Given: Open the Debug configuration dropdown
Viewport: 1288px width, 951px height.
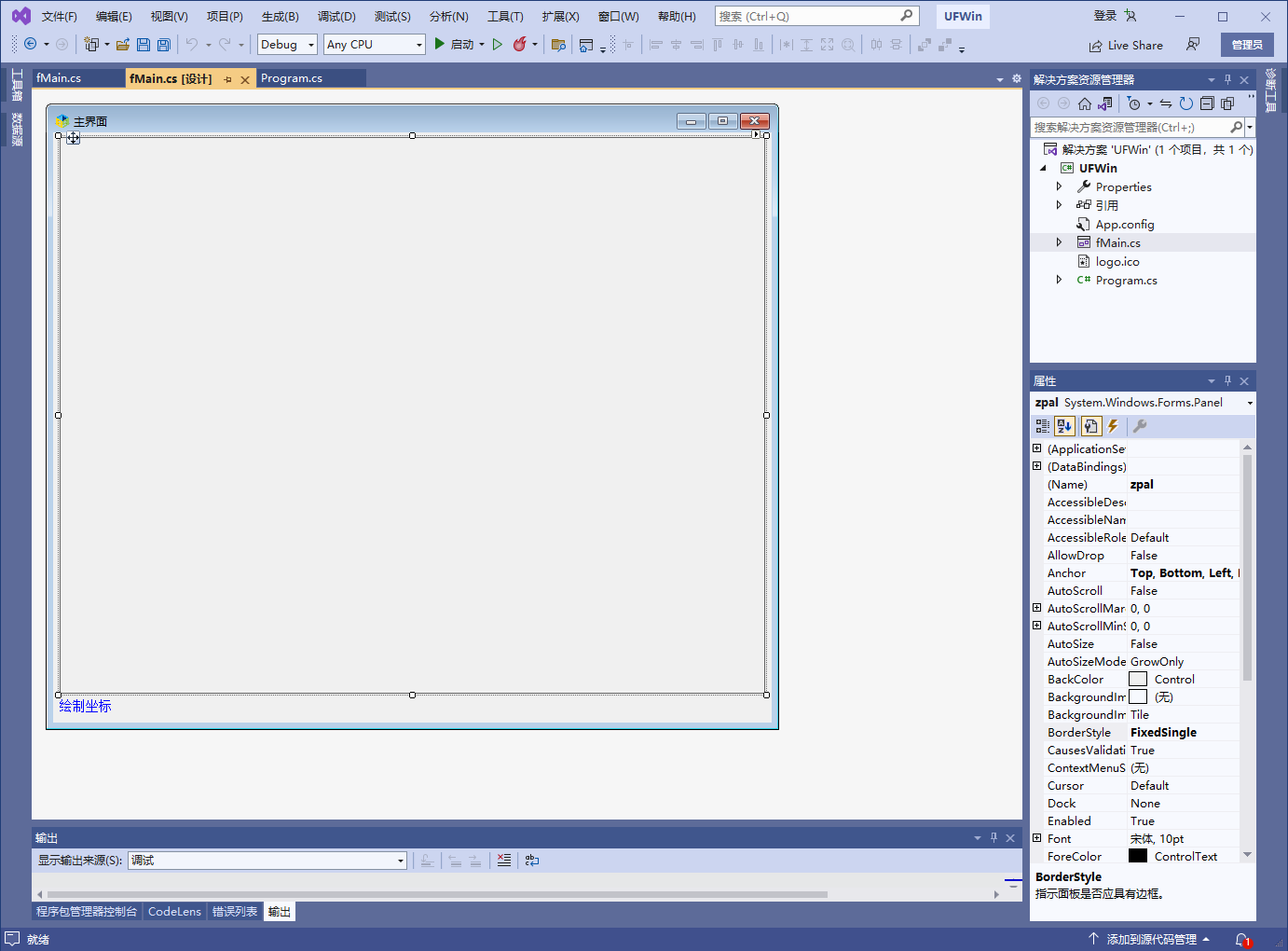Looking at the screenshot, I should 311,45.
